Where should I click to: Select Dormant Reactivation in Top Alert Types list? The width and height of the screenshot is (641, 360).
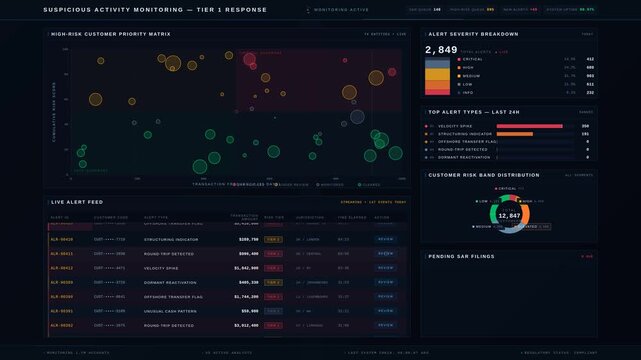coord(464,157)
